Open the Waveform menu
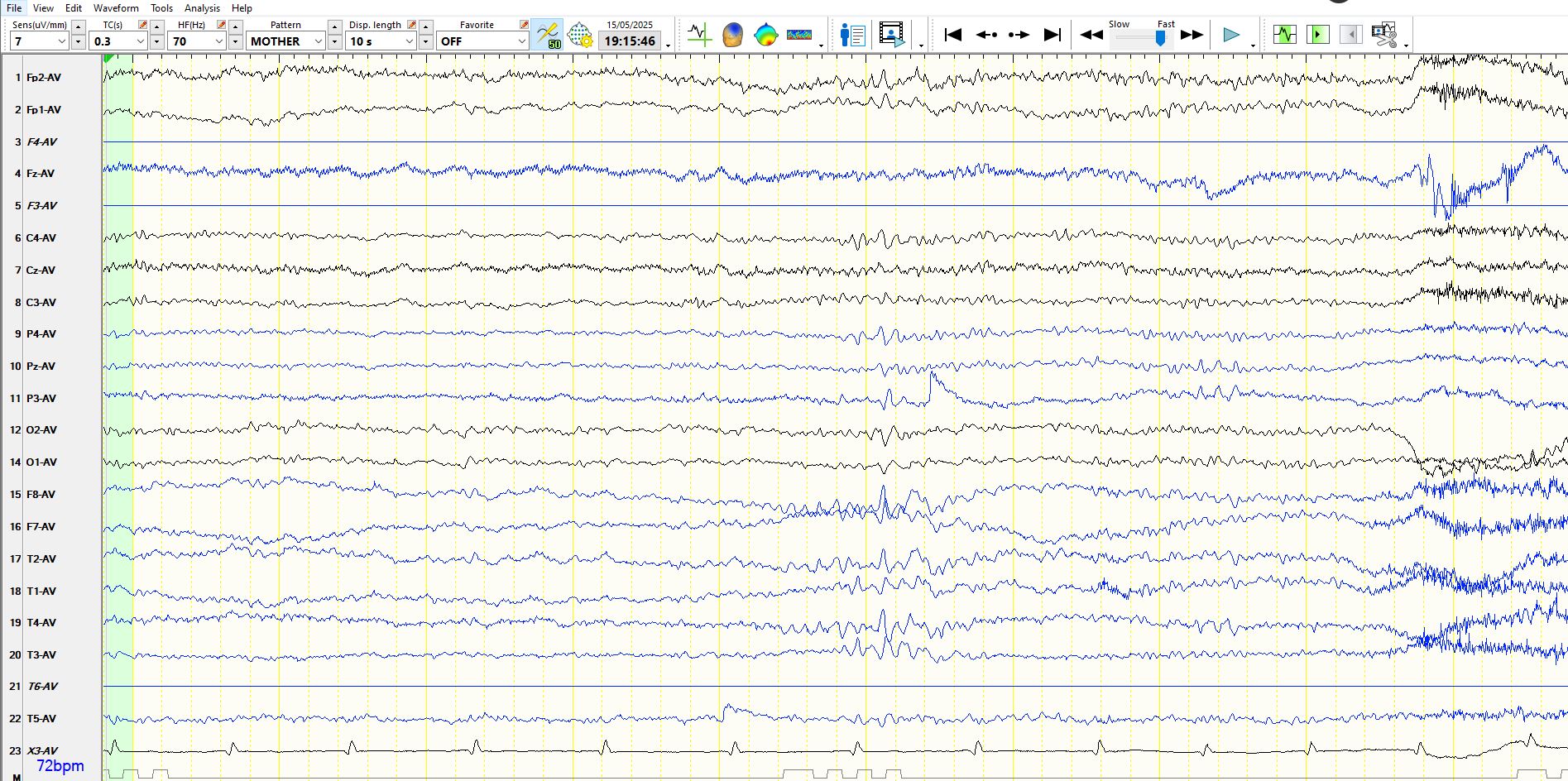This screenshot has height=781, width=1568. pos(116,8)
